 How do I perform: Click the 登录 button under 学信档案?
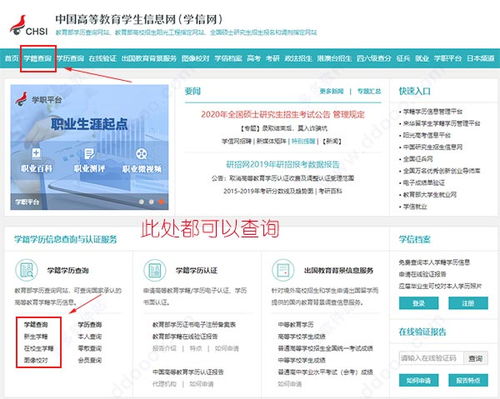pos(419,303)
